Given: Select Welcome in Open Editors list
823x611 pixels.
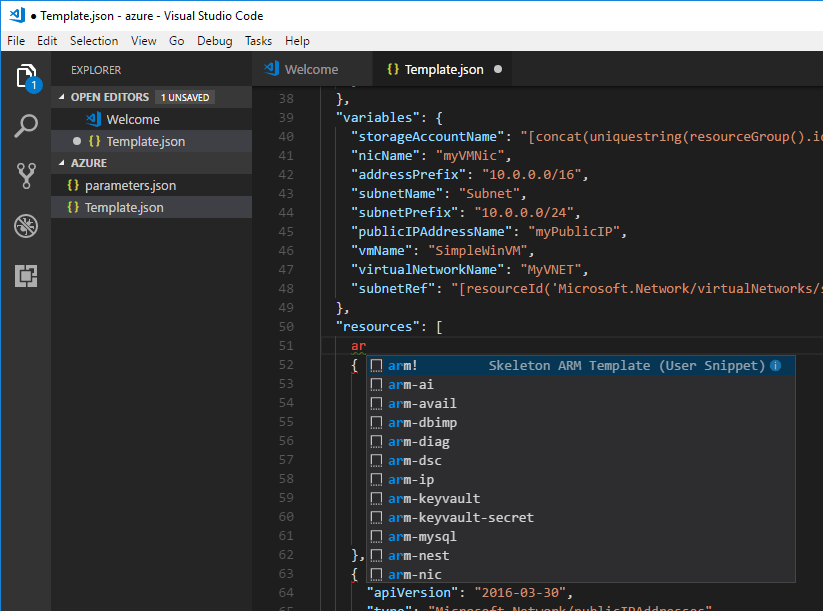Looking at the screenshot, I should [152, 119].
